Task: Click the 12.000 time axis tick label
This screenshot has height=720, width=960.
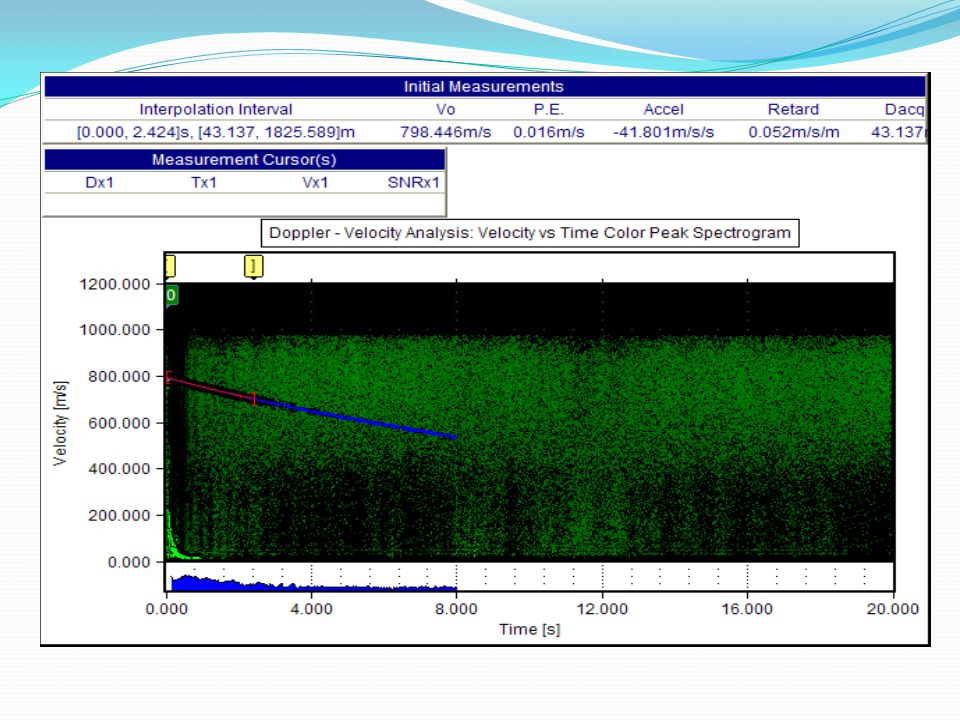Action: (602, 609)
